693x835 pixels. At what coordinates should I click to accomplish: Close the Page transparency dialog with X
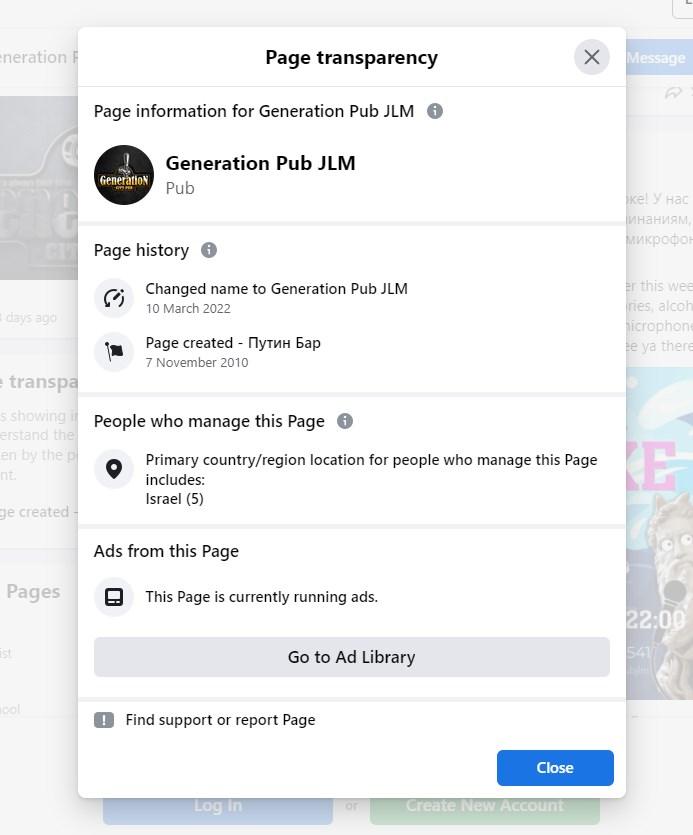tap(591, 57)
